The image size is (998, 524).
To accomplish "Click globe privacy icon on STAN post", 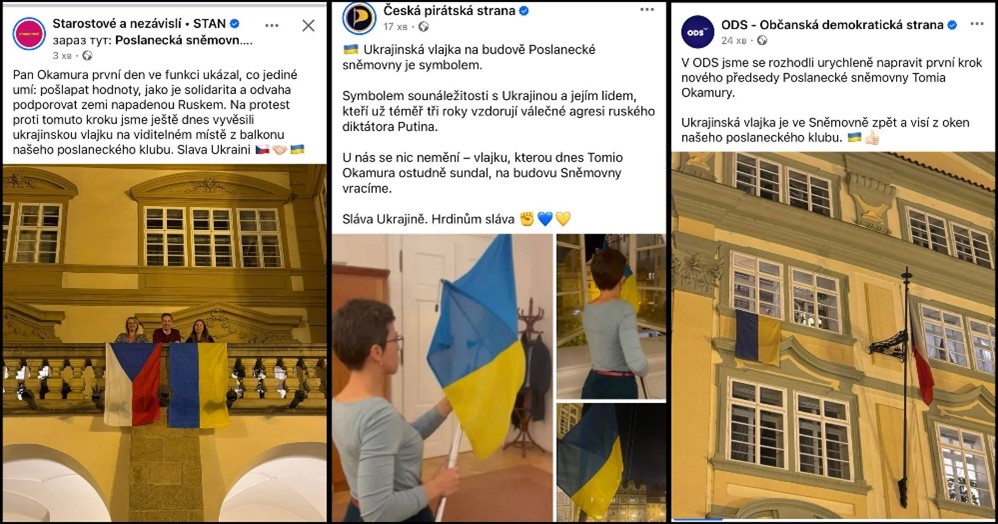I will tap(87, 56).
